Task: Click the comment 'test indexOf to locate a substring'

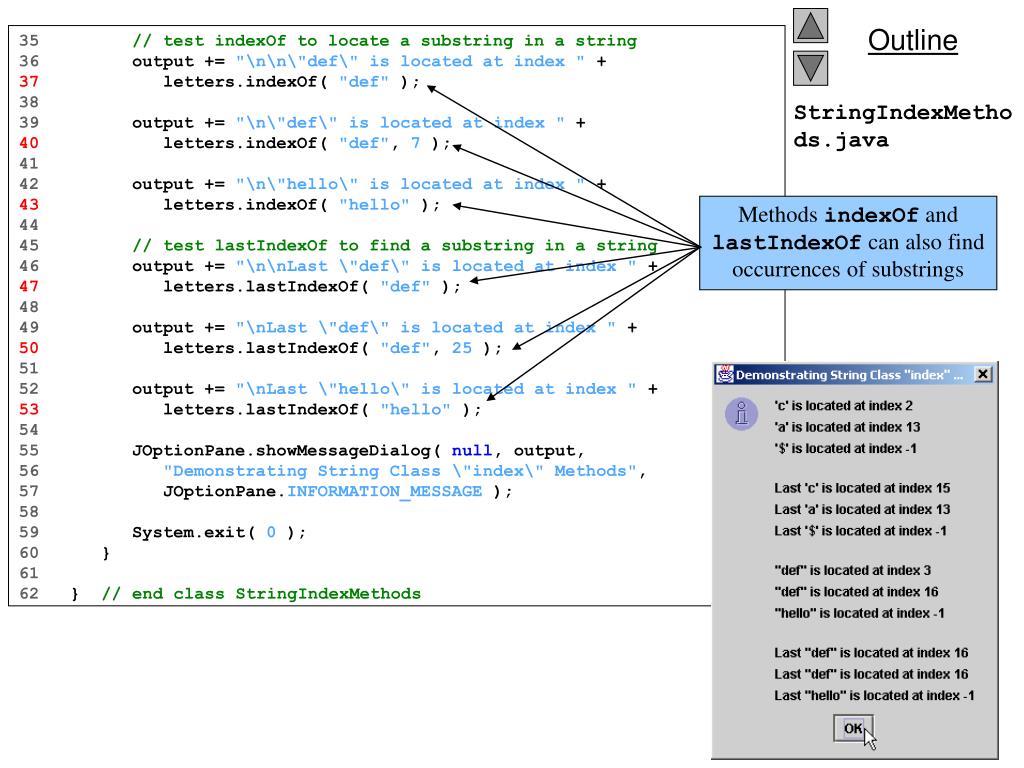Action: click(384, 40)
